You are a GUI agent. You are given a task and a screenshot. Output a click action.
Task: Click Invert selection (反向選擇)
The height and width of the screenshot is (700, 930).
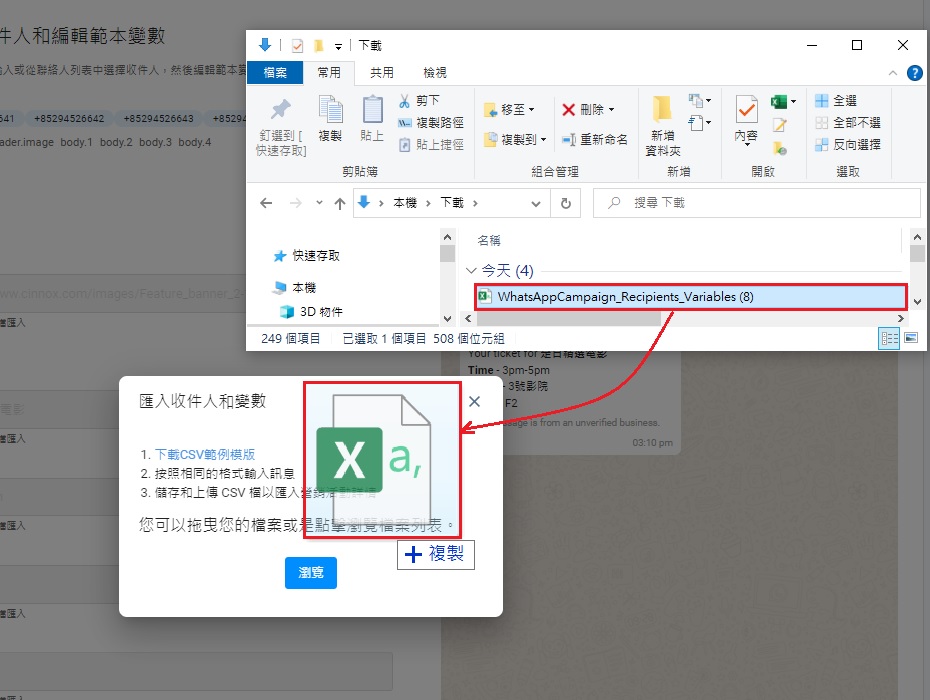click(848, 144)
